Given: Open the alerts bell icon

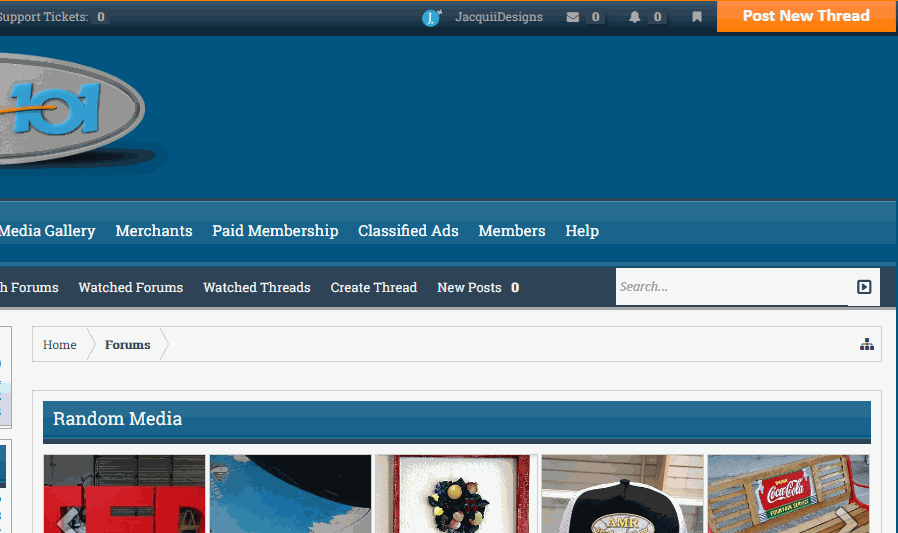Looking at the screenshot, I should pyautogui.click(x=635, y=17).
